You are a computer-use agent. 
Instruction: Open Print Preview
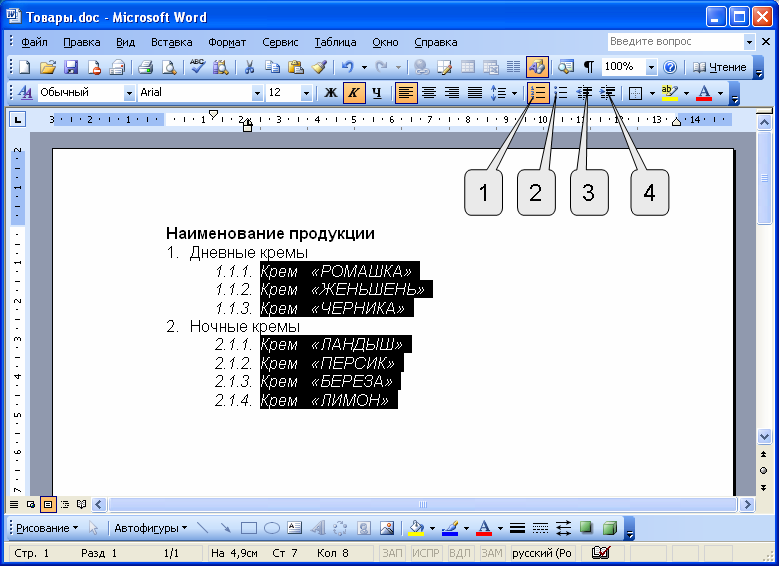coord(169,67)
